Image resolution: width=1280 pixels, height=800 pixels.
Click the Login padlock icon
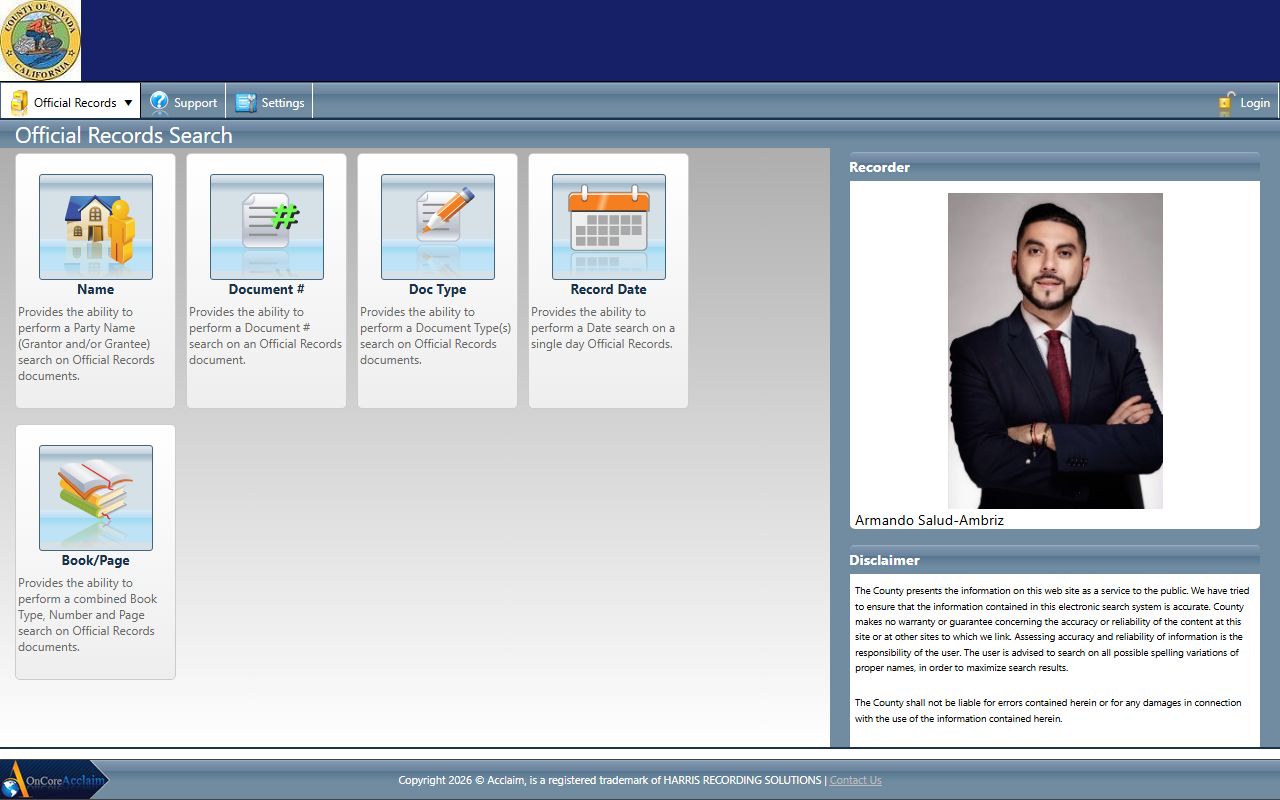(1225, 102)
